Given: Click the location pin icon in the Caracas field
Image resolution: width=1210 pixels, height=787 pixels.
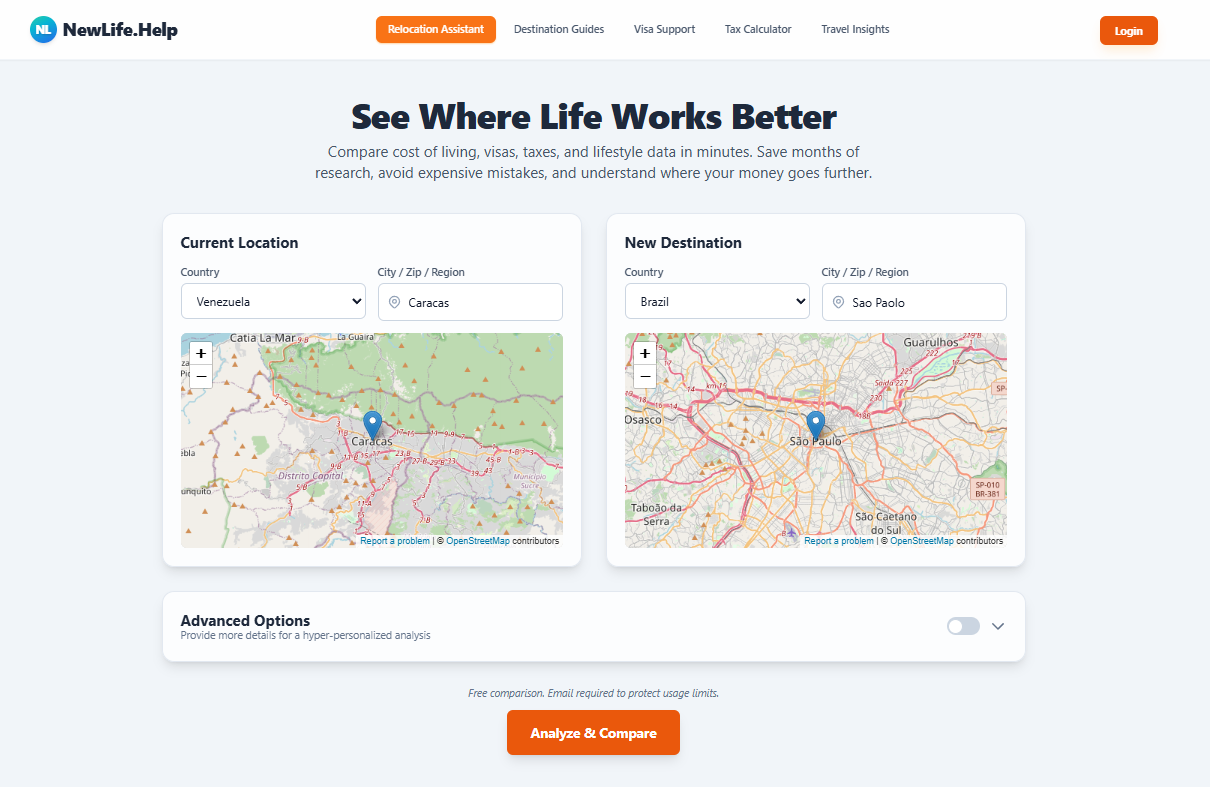Looking at the screenshot, I should pos(394,301).
